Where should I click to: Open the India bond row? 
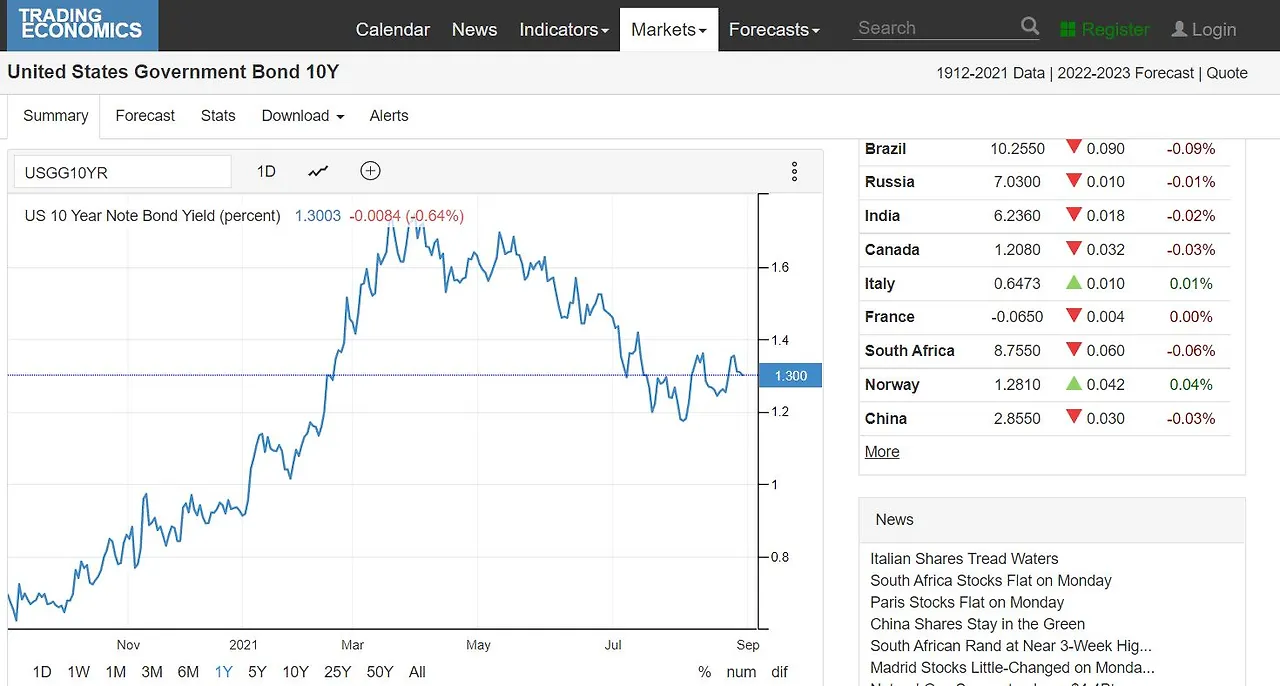coord(1046,216)
